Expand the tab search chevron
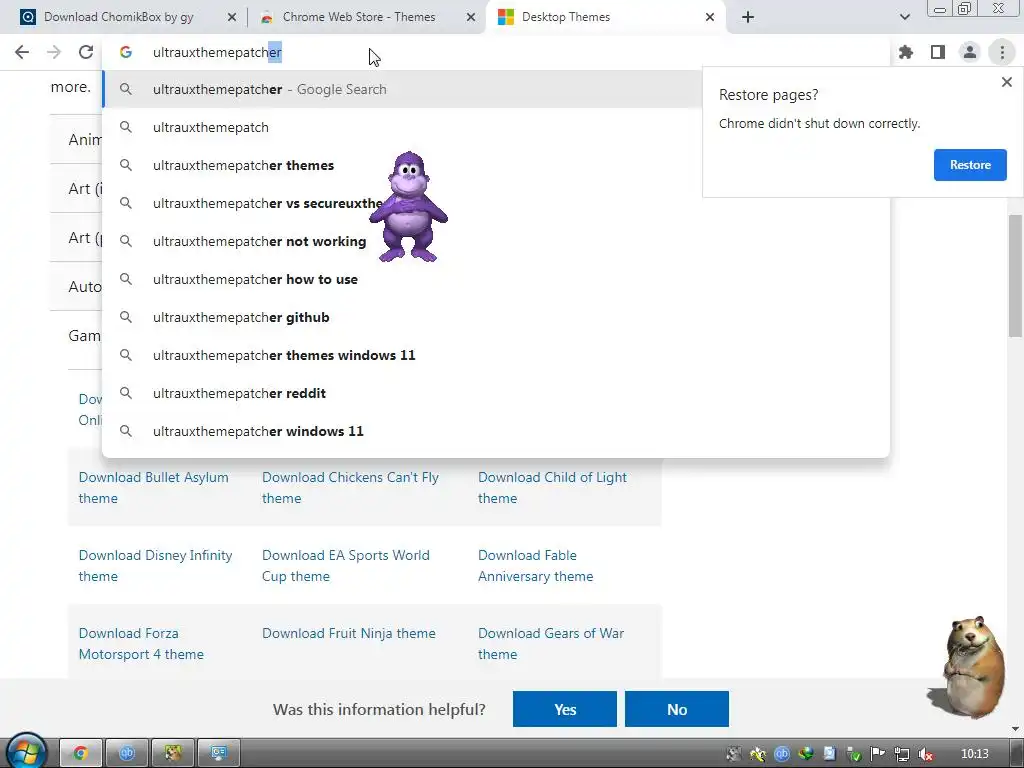 pos(904,17)
